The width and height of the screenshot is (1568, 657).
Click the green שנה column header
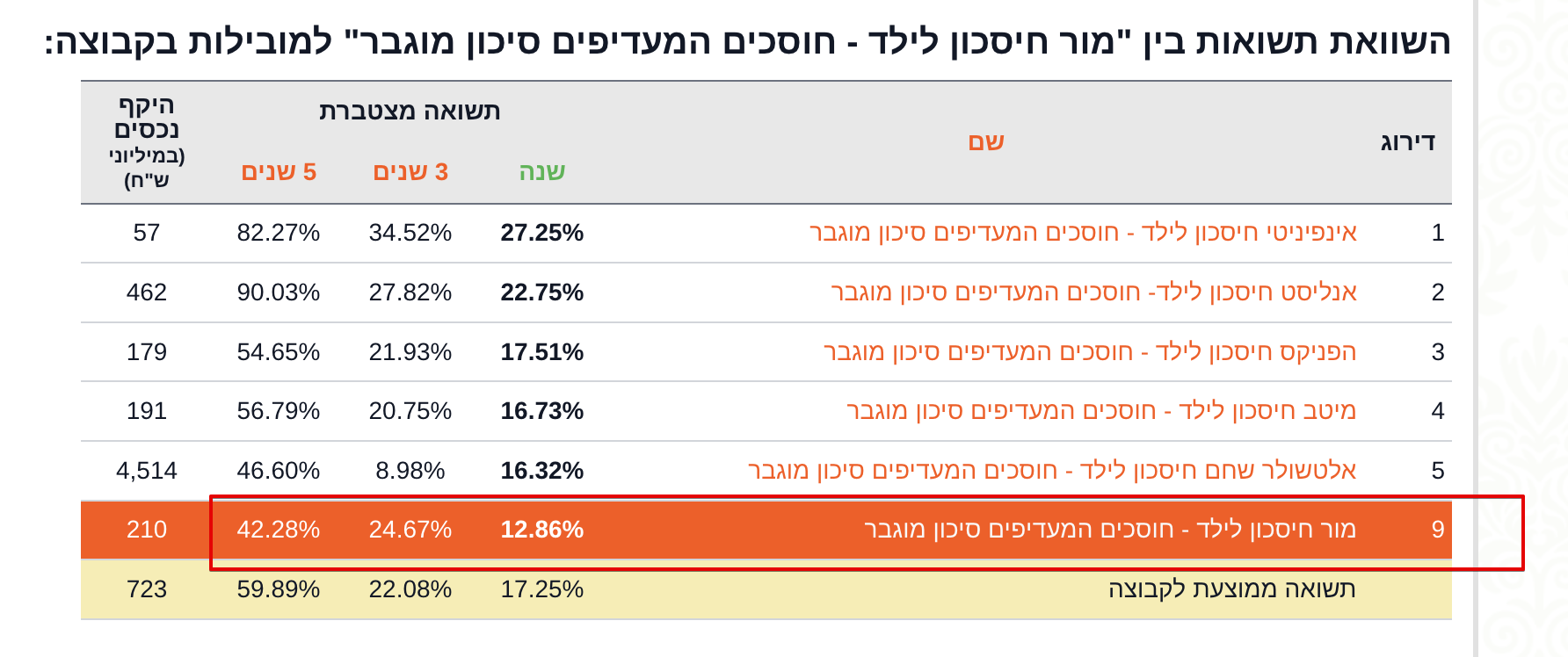(541, 171)
